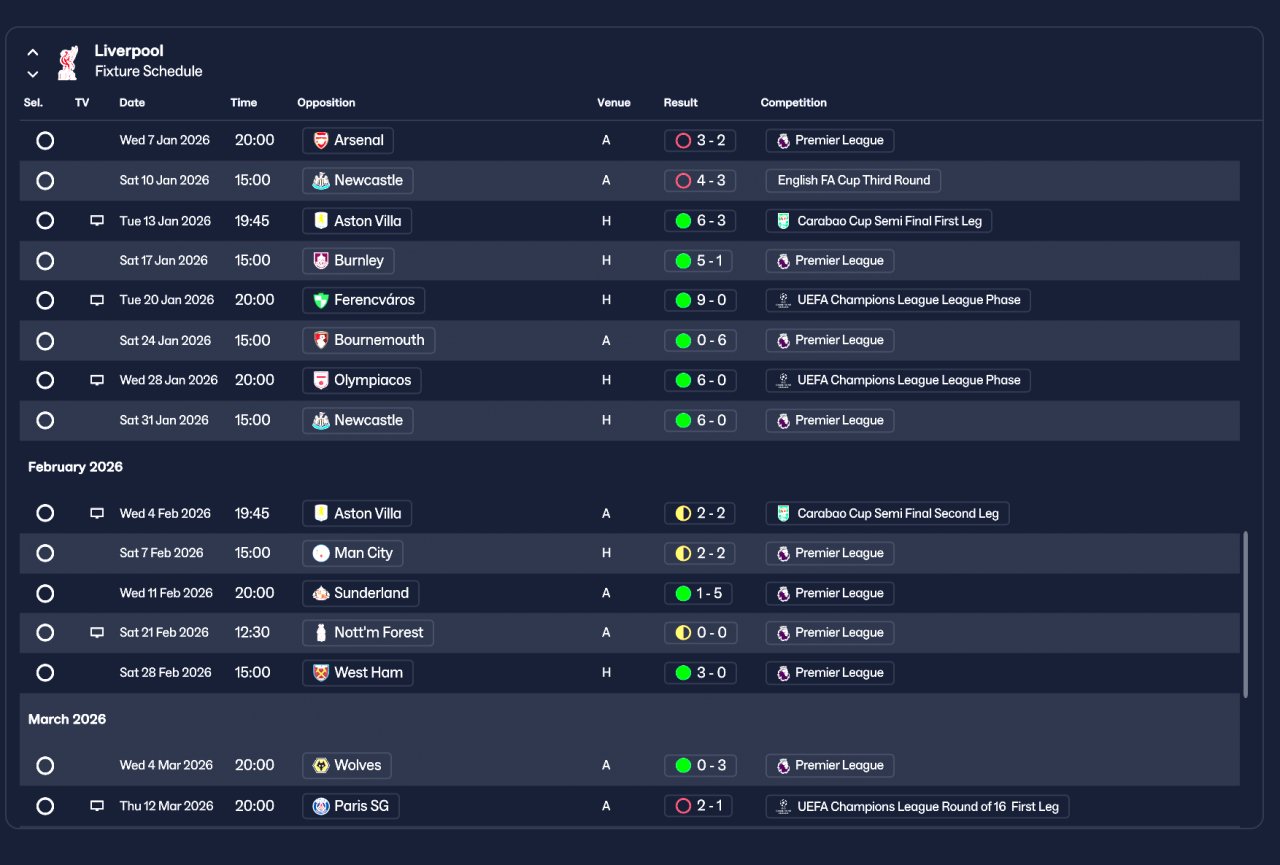1280x865 pixels.
Task: Click the TV icon for Aston Villa 4 Feb
Action: coord(97,513)
